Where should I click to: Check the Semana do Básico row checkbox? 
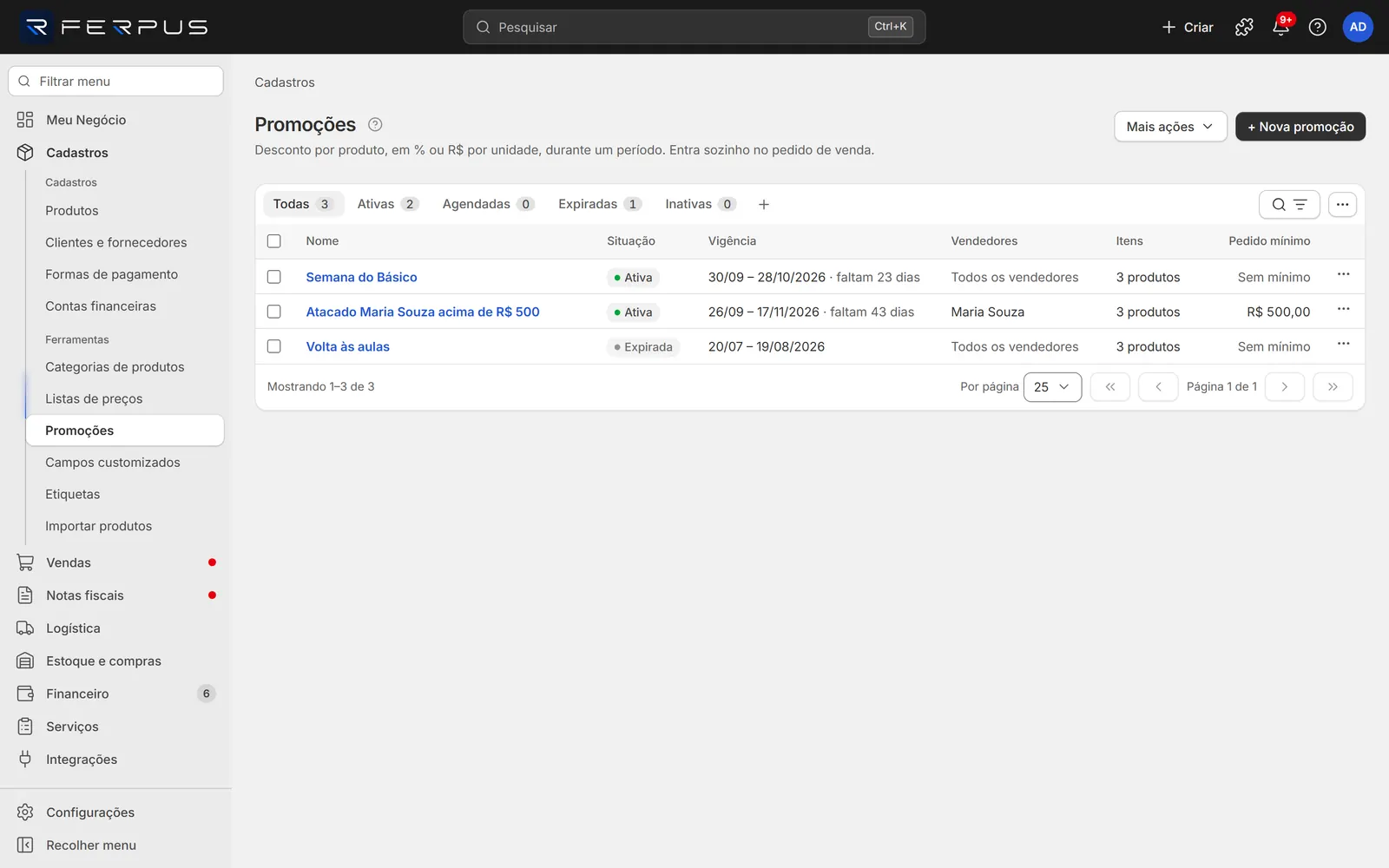pyautogui.click(x=274, y=277)
